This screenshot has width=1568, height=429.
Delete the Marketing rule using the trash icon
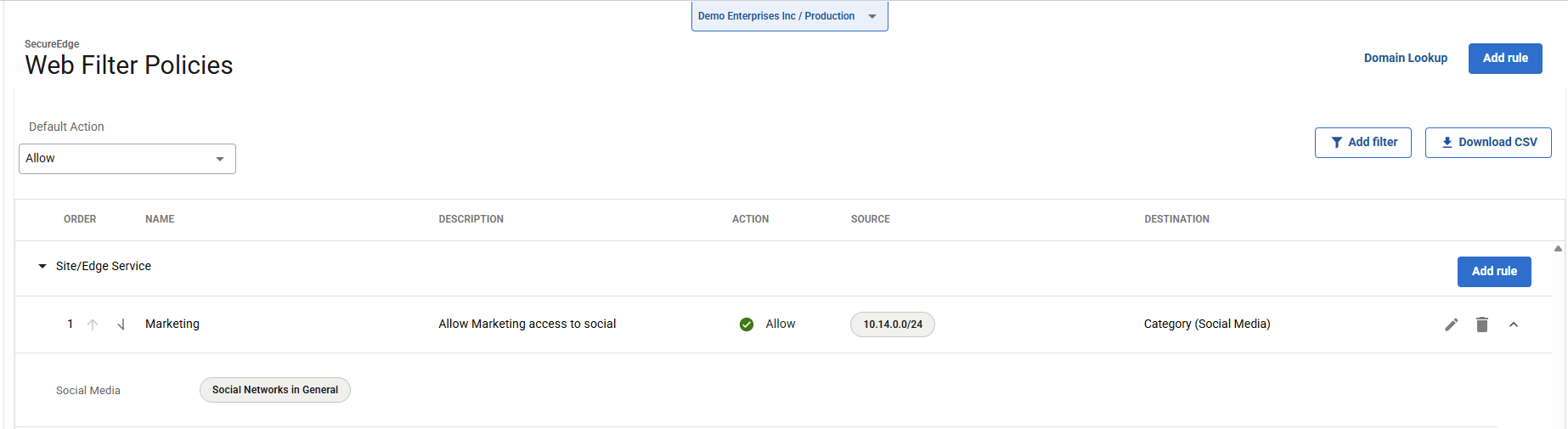[x=1481, y=325]
